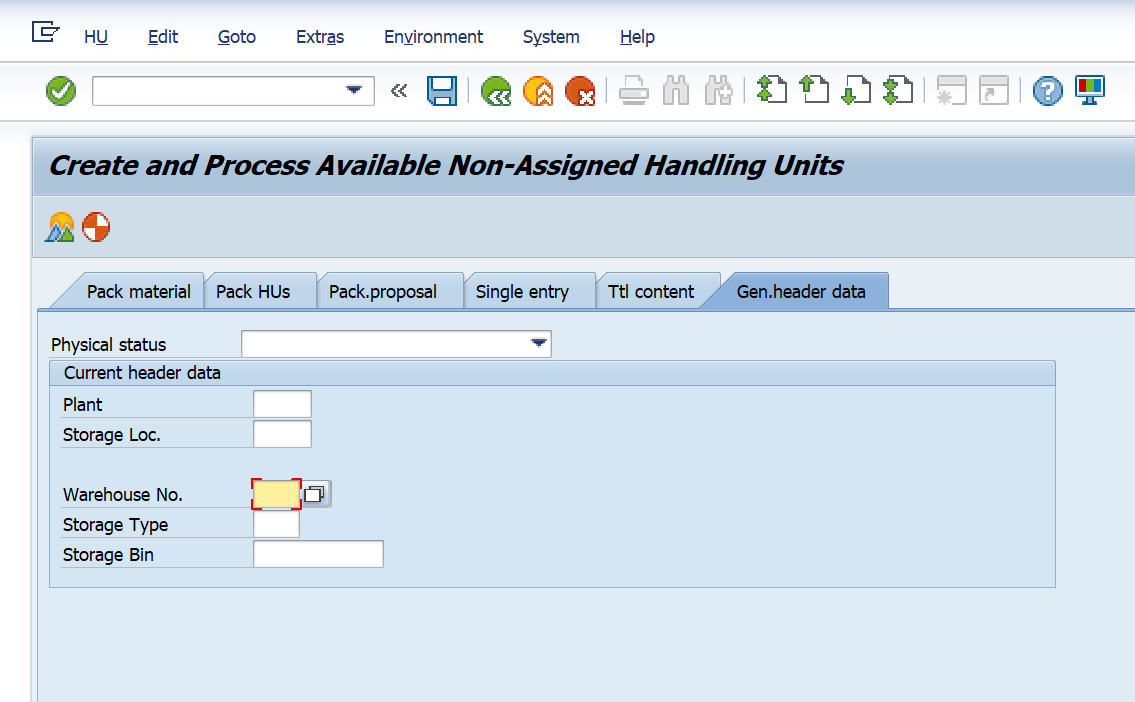Open the multiple selection icon beside Warehouse No.
Viewport: 1135px width, 702px height.
(x=316, y=493)
